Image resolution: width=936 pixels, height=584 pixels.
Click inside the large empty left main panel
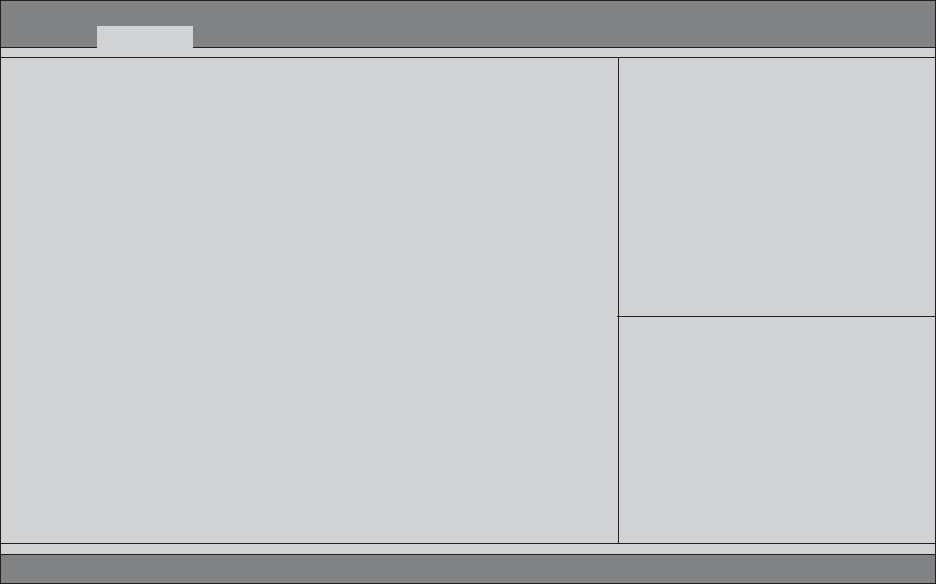tap(309, 300)
